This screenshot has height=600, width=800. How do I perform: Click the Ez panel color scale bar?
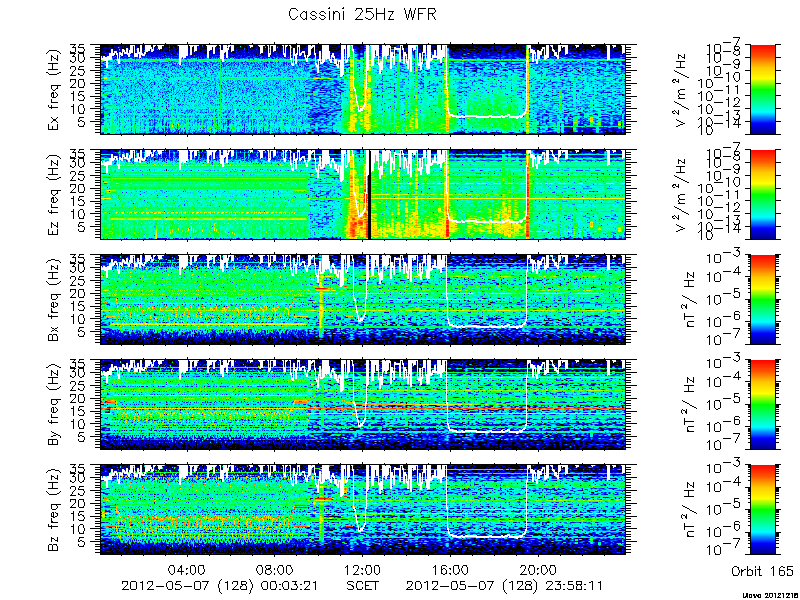[x=762, y=194]
